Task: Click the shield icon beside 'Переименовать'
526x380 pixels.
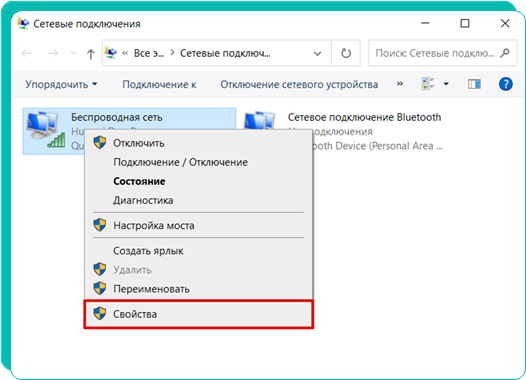Action: click(100, 288)
